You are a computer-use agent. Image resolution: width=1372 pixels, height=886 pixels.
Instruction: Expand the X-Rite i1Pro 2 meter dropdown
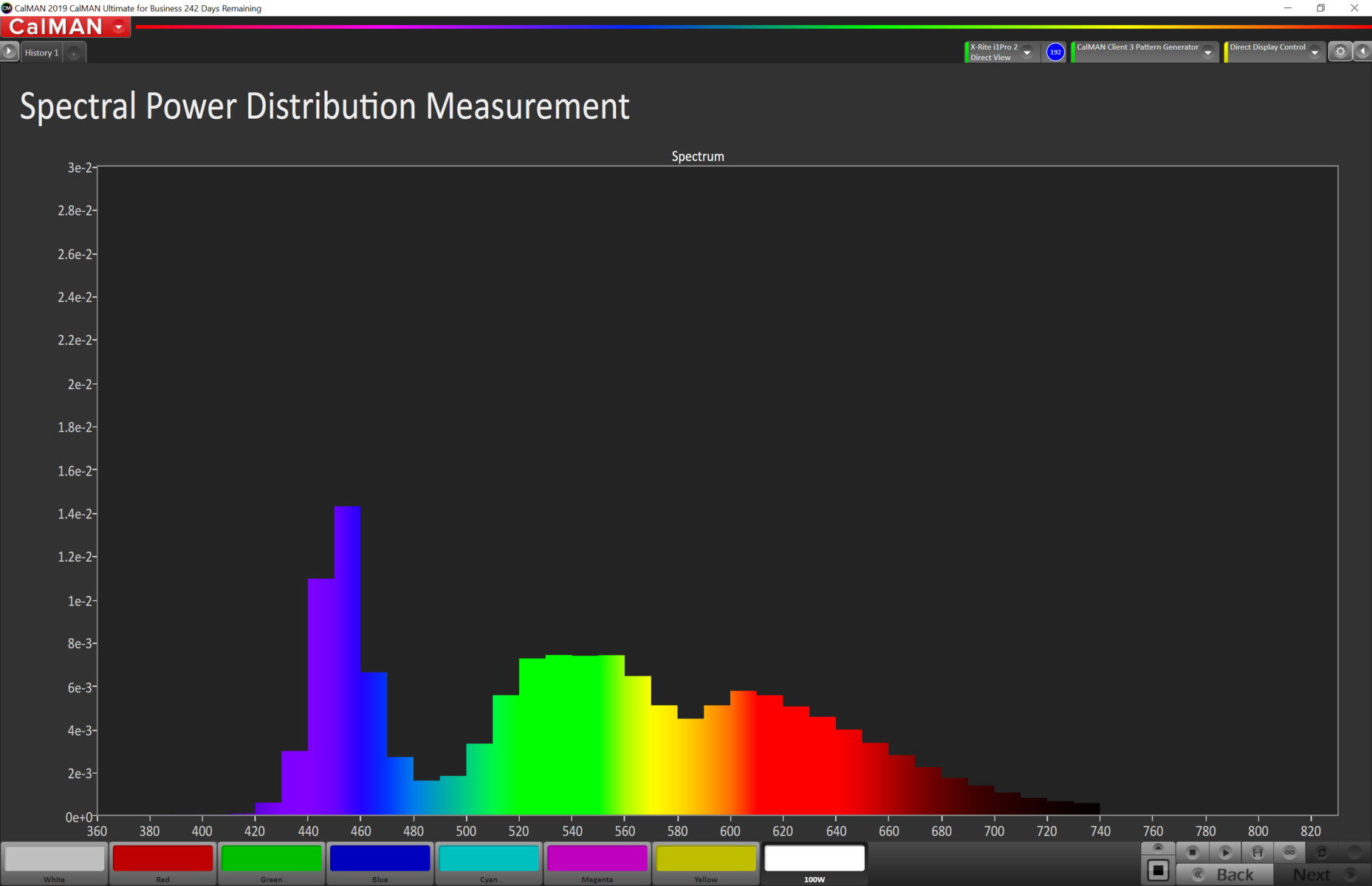click(x=1026, y=52)
